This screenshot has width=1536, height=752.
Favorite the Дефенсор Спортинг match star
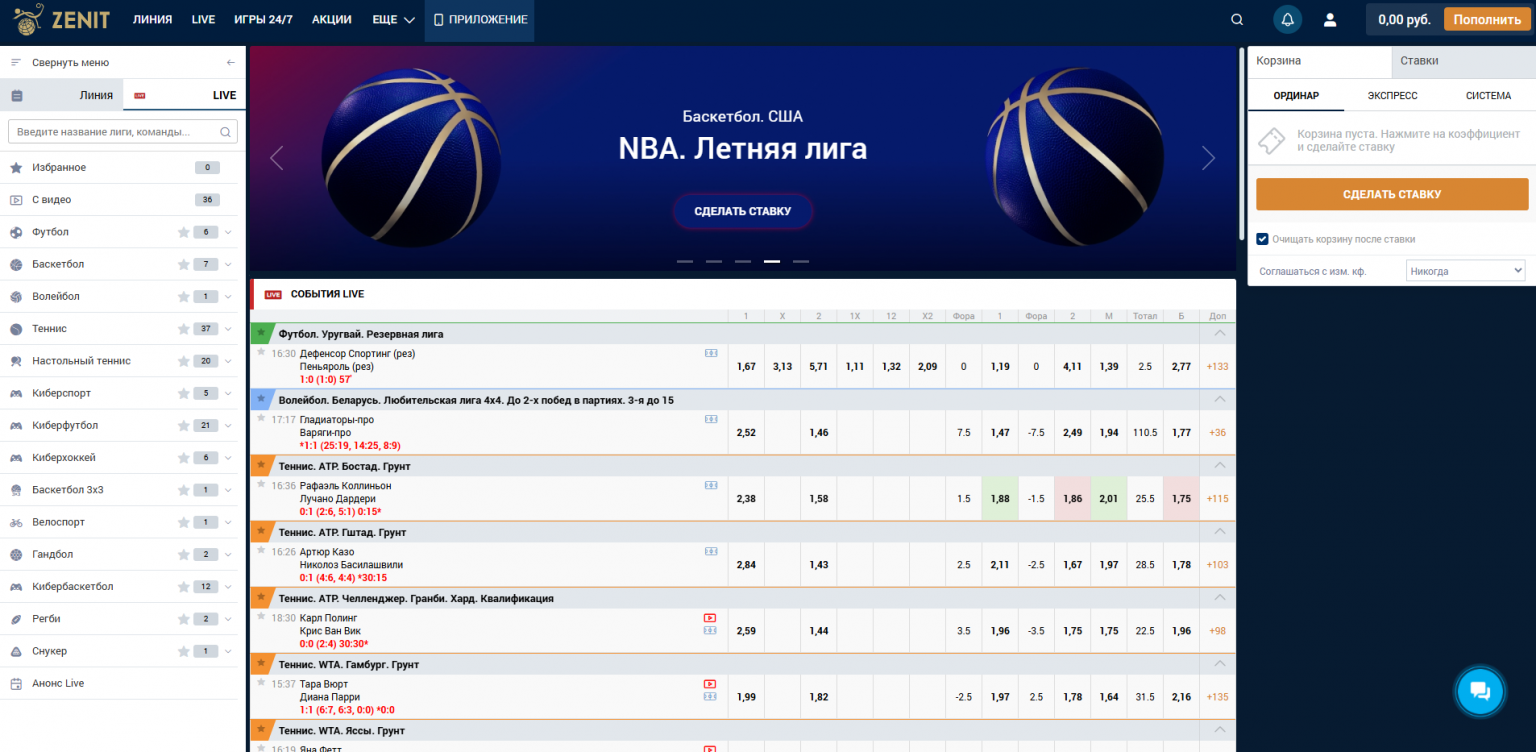click(x=262, y=352)
